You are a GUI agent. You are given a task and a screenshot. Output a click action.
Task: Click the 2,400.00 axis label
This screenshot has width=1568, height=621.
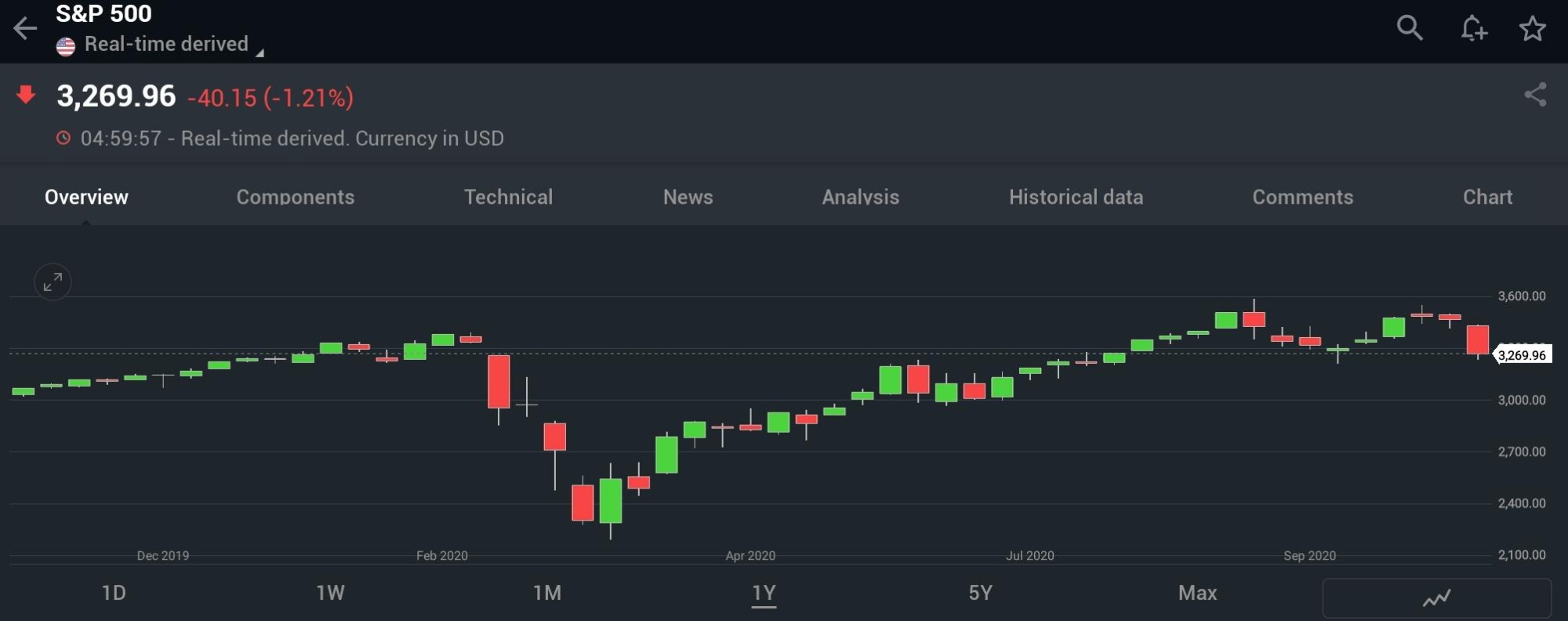tap(1522, 503)
